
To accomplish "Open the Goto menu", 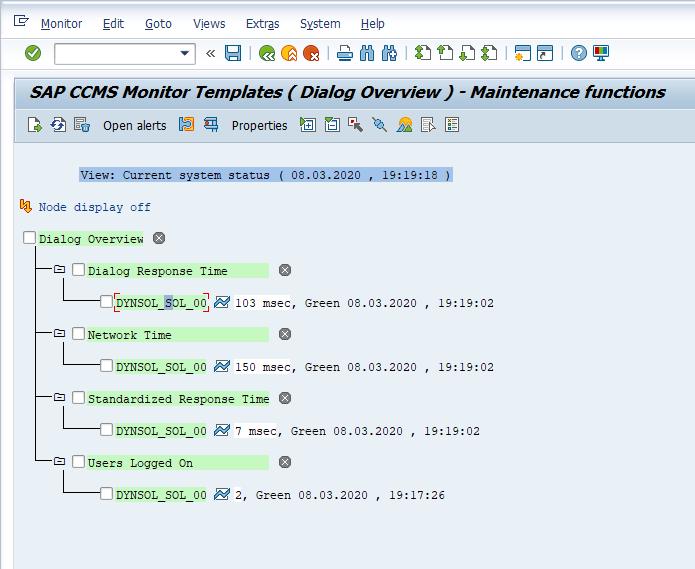I will 158,23.
